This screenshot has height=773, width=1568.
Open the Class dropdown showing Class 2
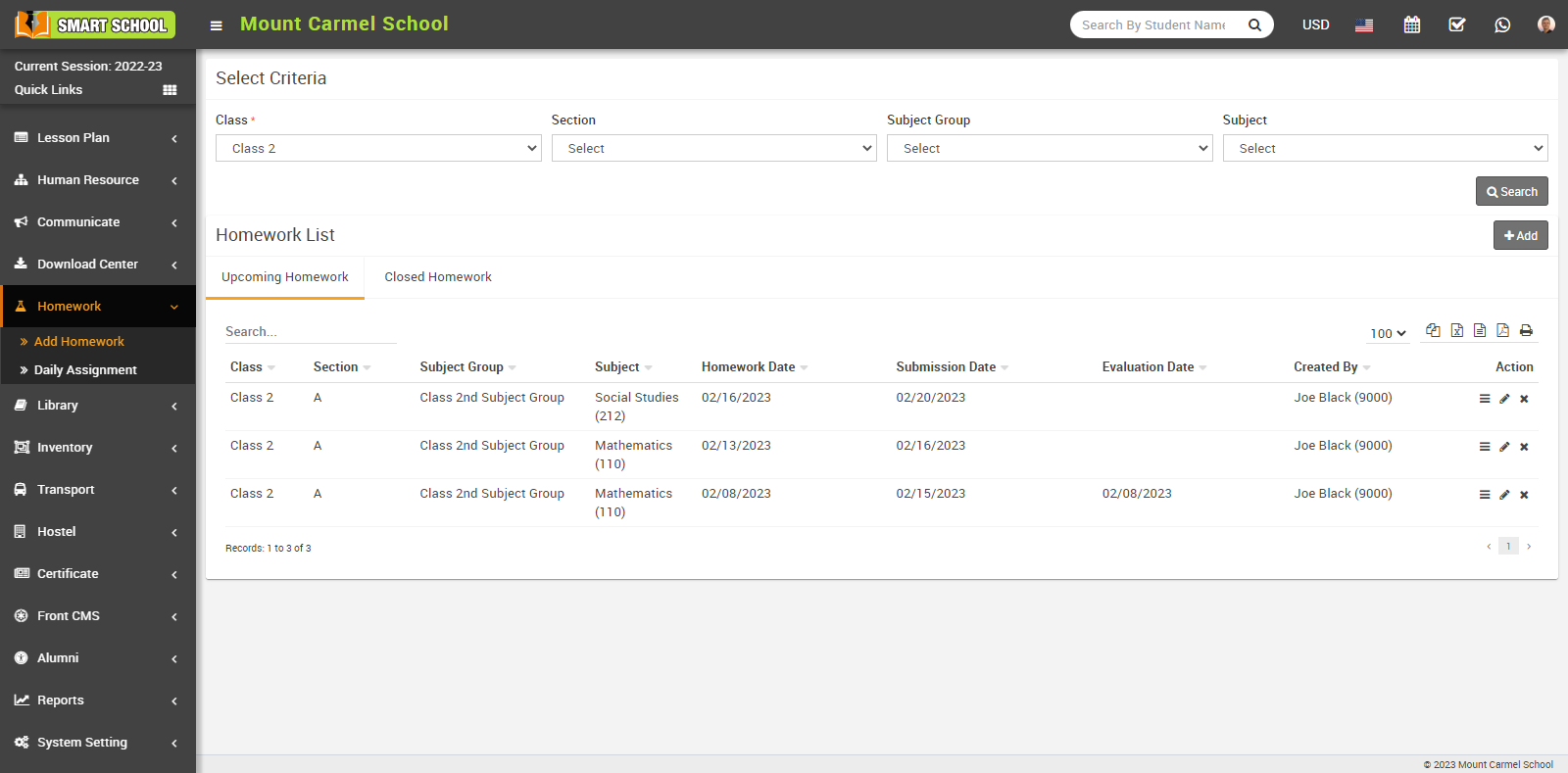[x=378, y=148]
